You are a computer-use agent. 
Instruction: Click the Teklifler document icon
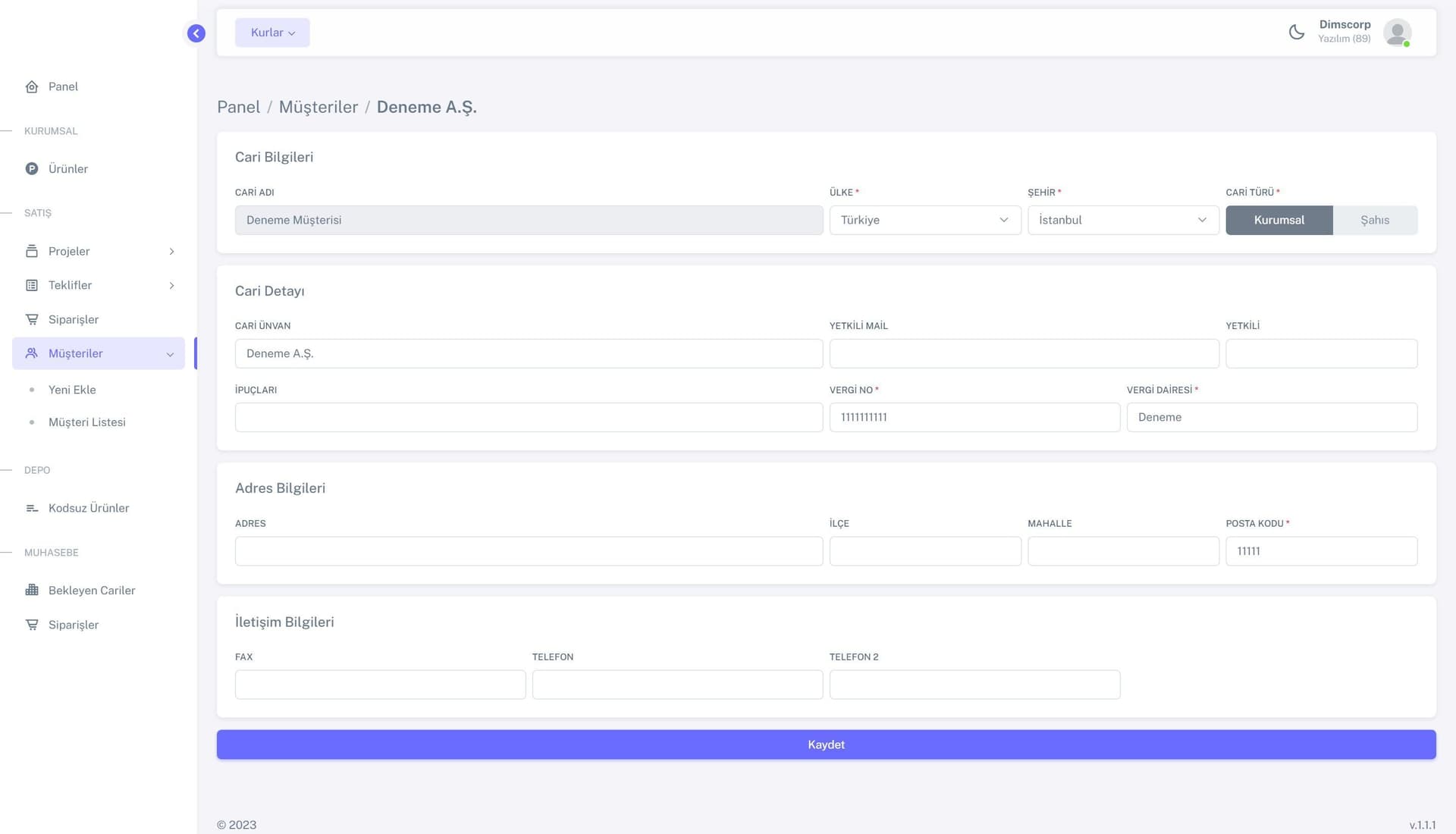(x=32, y=285)
